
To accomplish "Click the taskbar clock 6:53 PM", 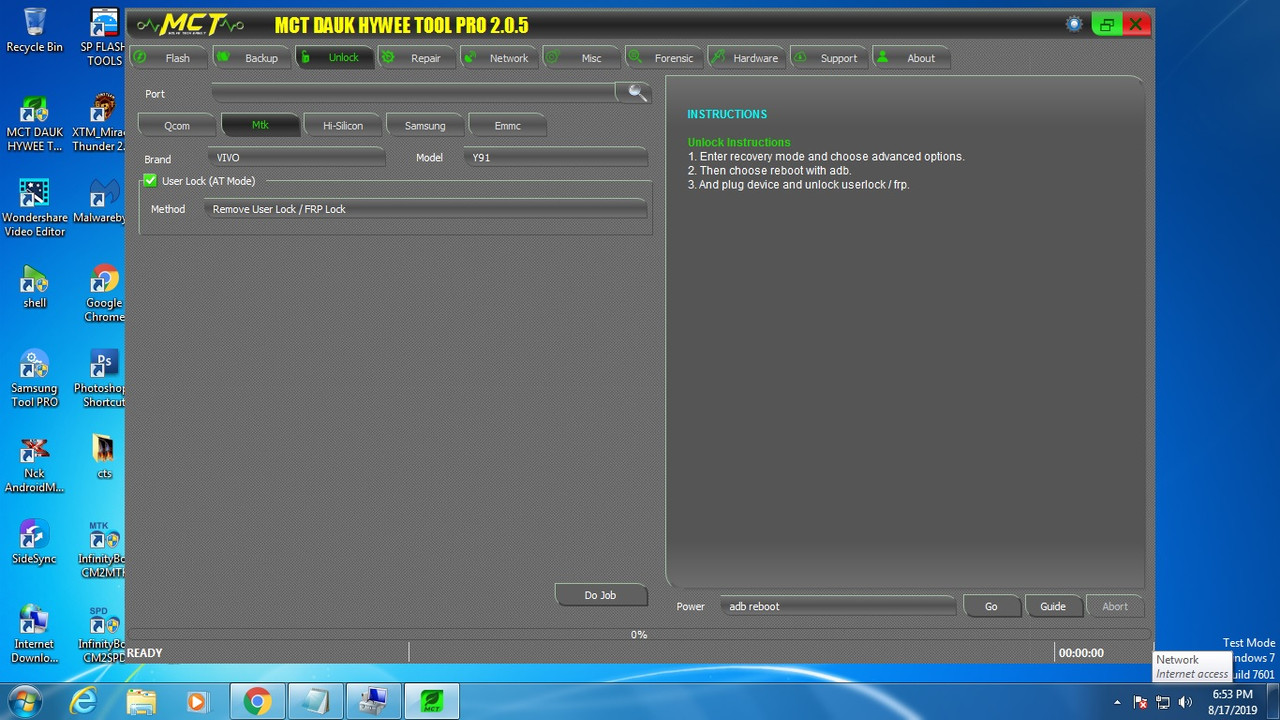I will click(1232, 701).
